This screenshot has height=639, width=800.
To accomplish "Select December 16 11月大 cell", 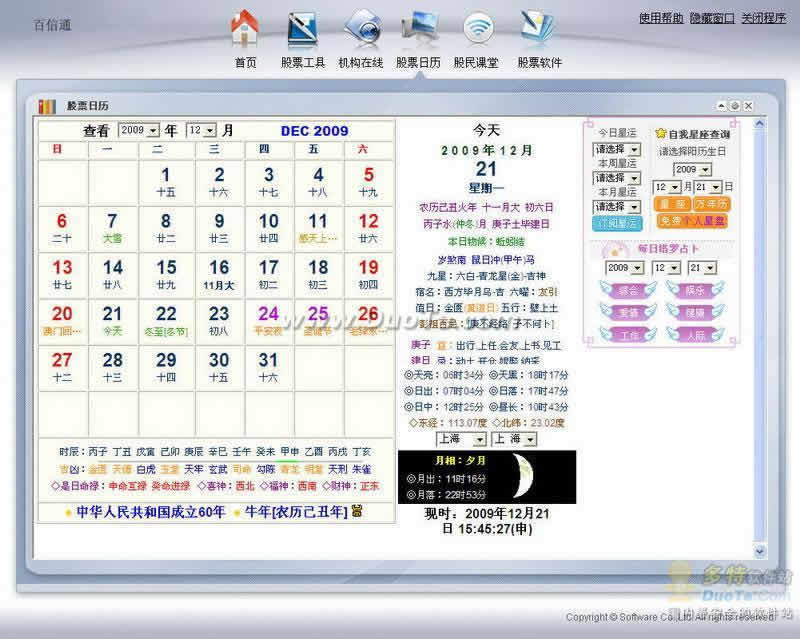I will click(x=219, y=275).
